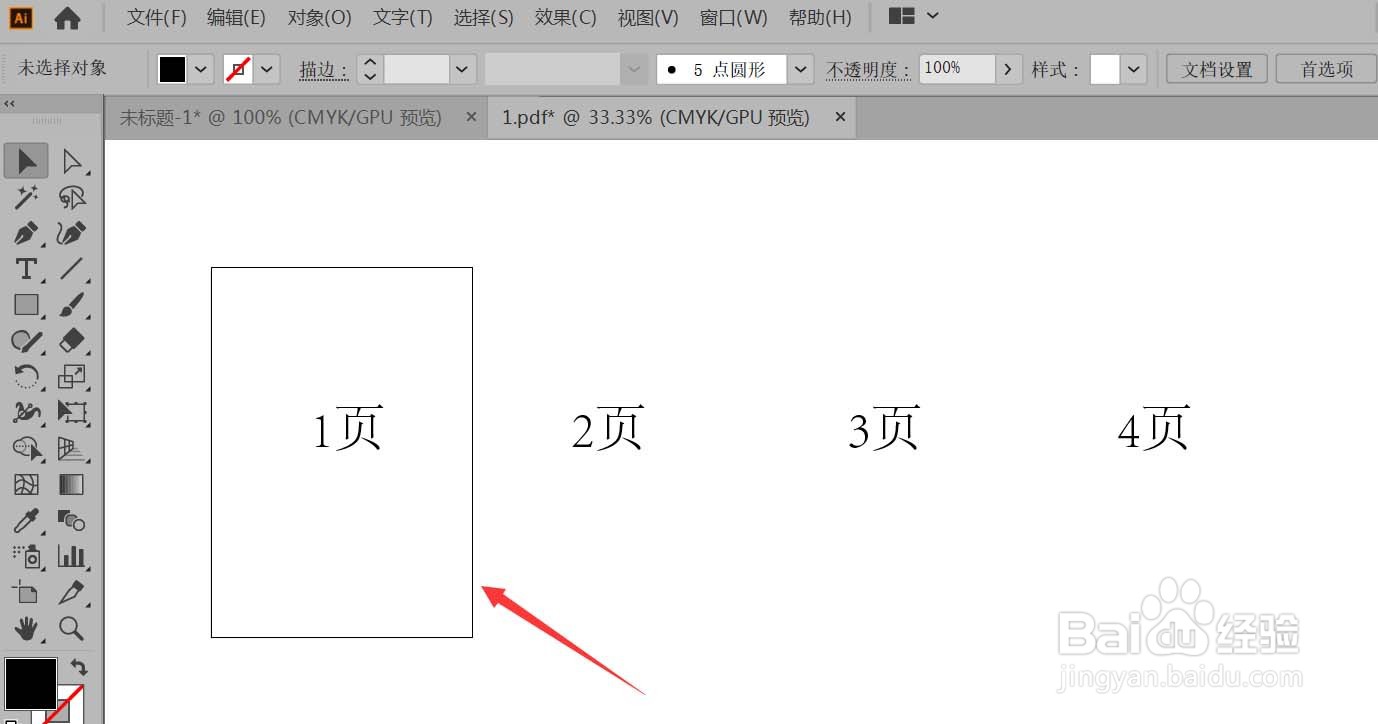Select the Line Segment tool

(x=72, y=269)
